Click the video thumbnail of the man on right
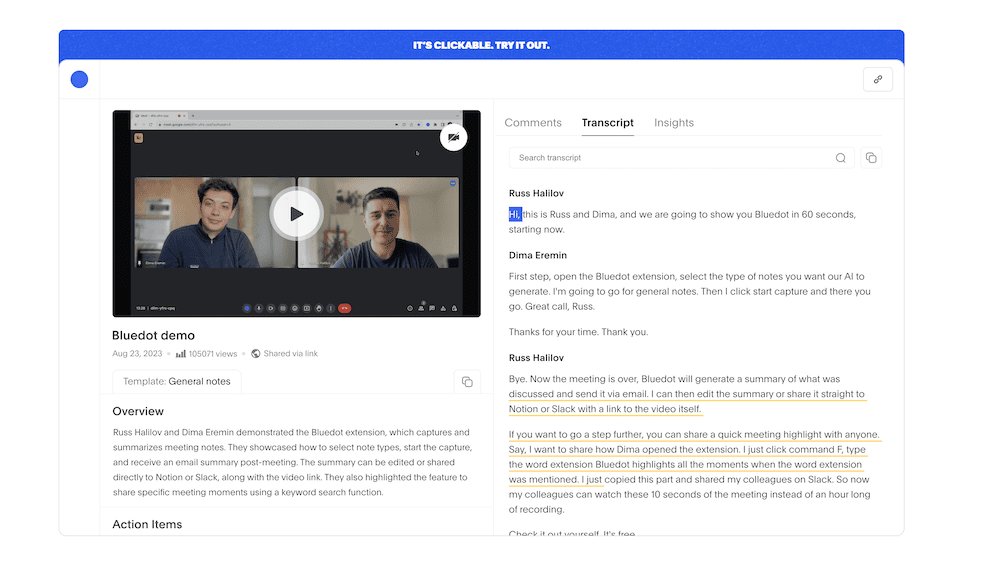The height and width of the screenshot is (575, 1000). (x=378, y=222)
